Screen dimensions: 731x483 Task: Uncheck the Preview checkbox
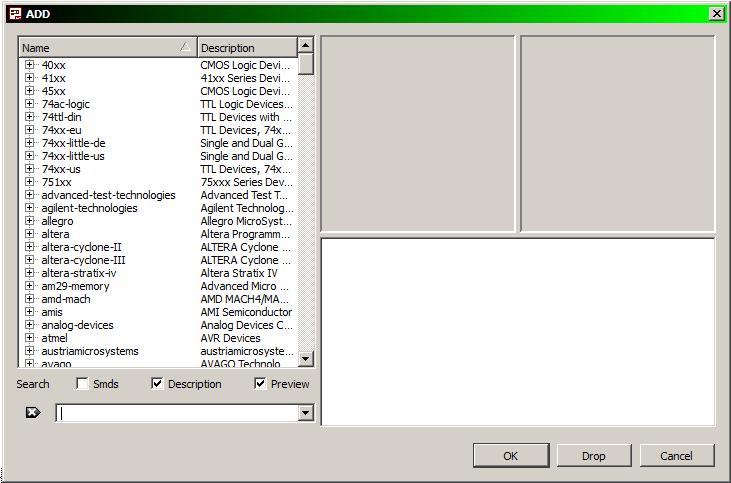pyautogui.click(x=260, y=384)
